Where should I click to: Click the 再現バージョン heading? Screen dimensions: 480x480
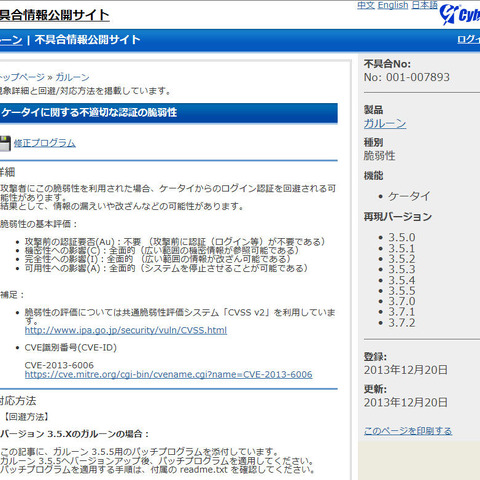click(398, 217)
